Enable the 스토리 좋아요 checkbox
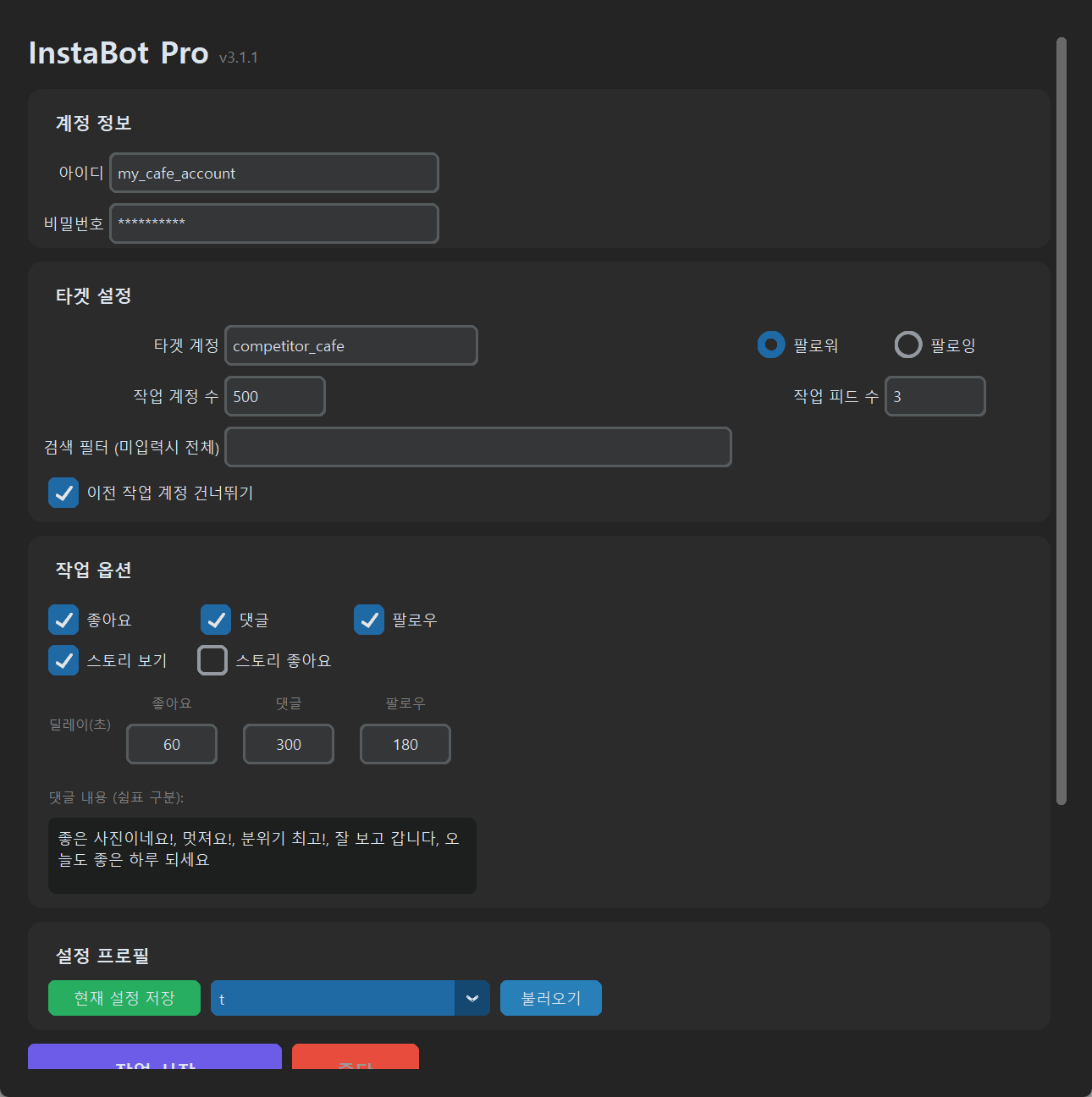The image size is (1092, 1097). point(212,660)
